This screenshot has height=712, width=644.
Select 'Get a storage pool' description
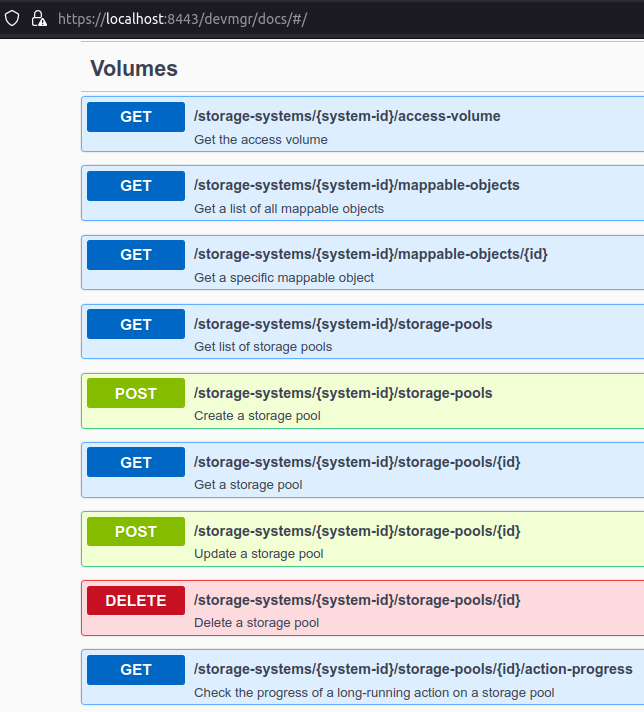tap(248, 485)
